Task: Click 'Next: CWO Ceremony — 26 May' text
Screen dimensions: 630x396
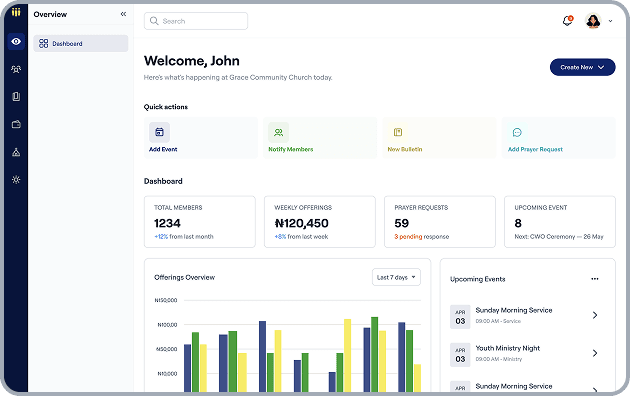Action: click(559, 237)
